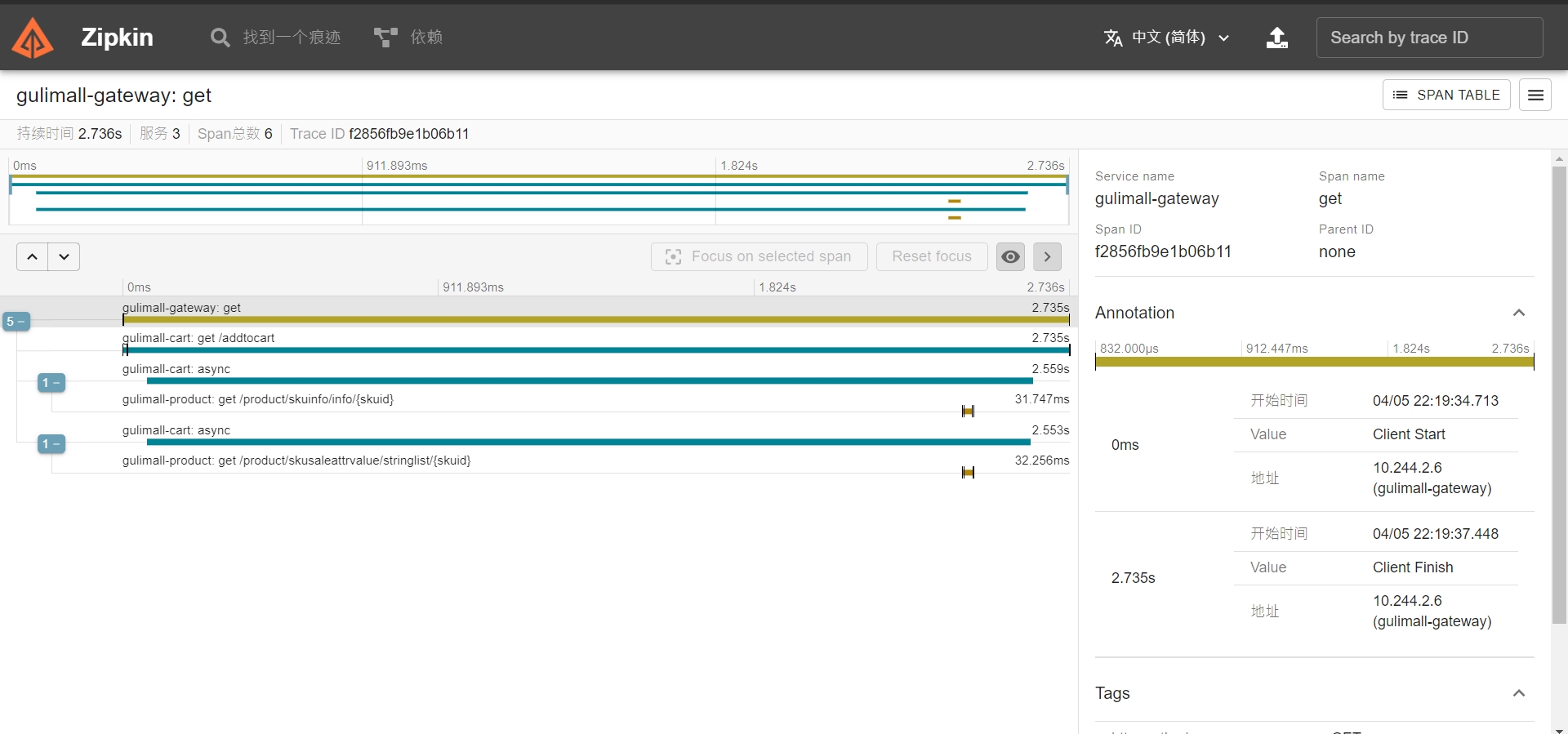Click the 服务 3 summary
Image resolution: width=1568 pixels, height=734 pixels.
[x=160, y=134]
